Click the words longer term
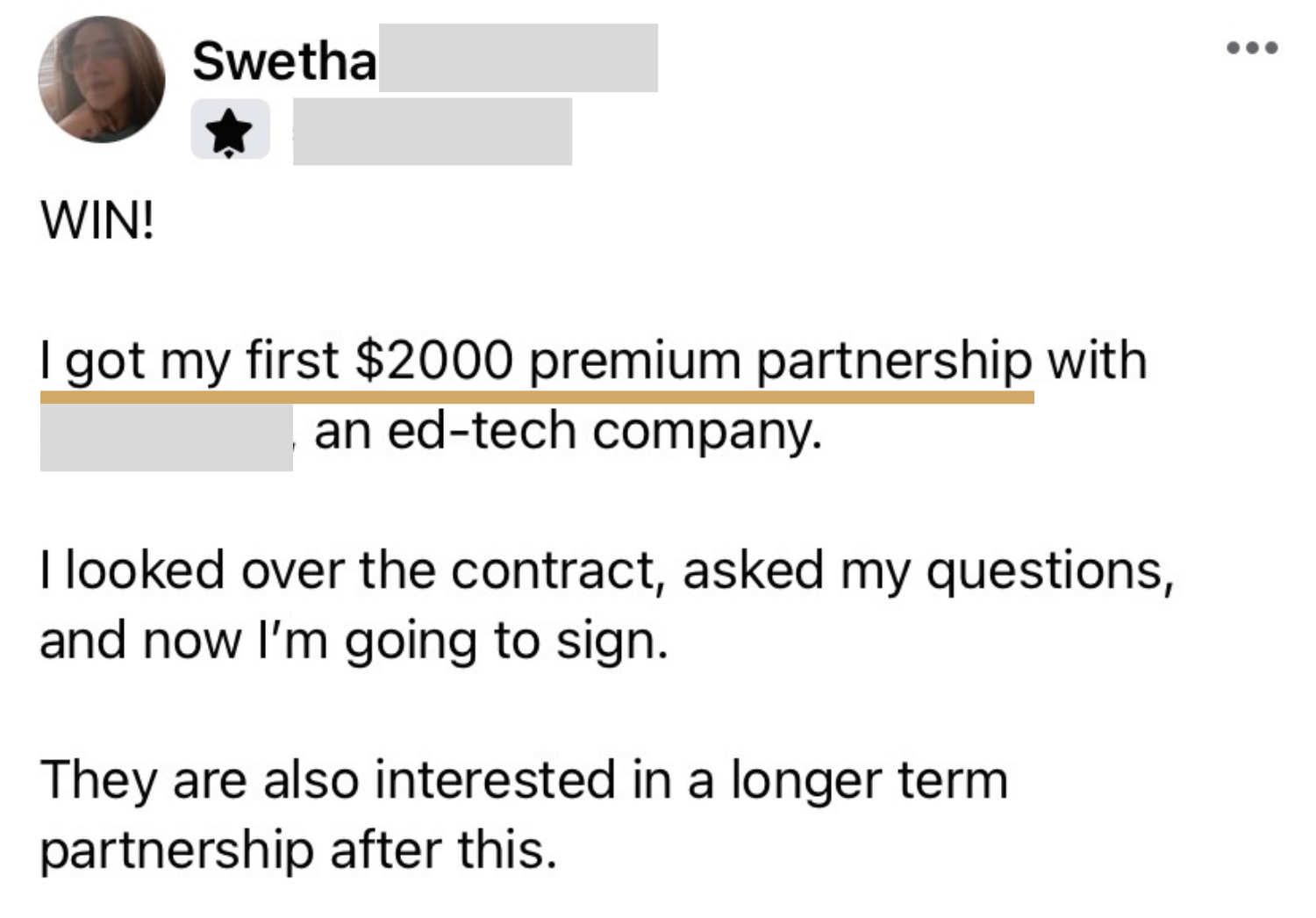This screenshot has width=1316, height=918. [869, 780]
